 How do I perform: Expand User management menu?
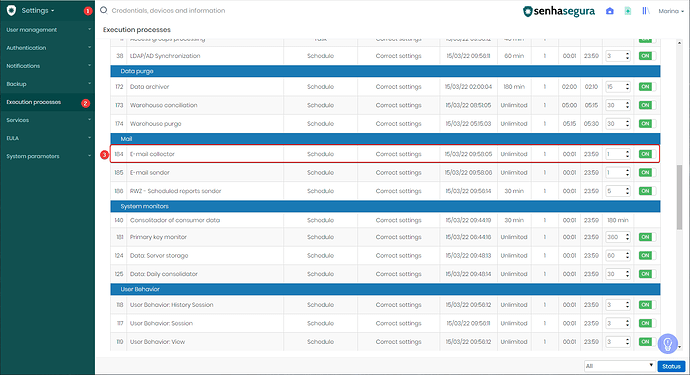pos(48,29)
